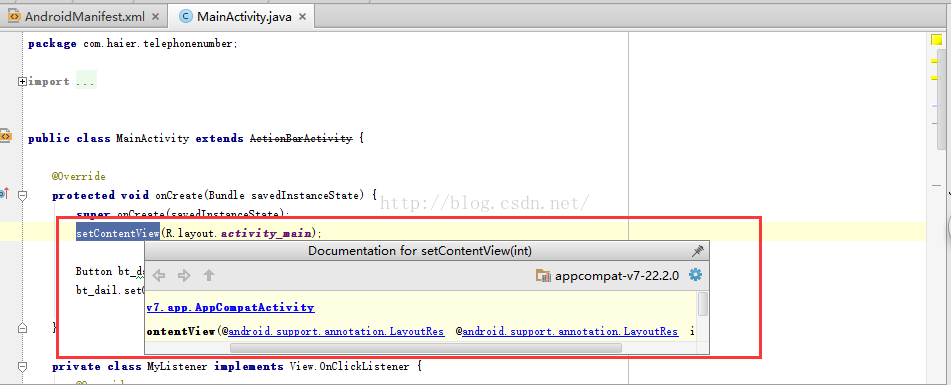Click the struck-through ActionBarActivity class name
The width and height of the screenshot is (951, 385).
click(x=301, y=138)
